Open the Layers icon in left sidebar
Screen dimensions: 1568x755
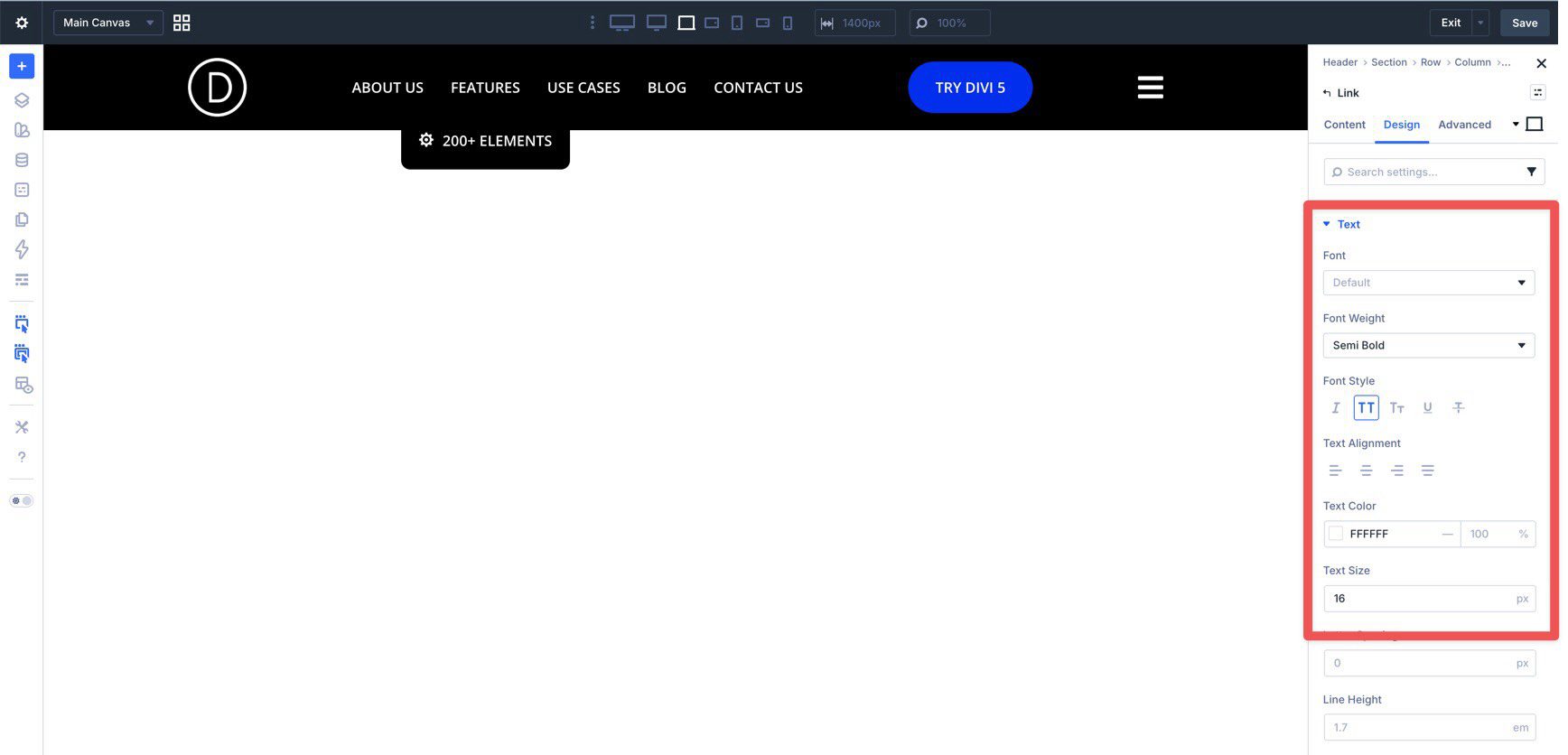(22, 100)
